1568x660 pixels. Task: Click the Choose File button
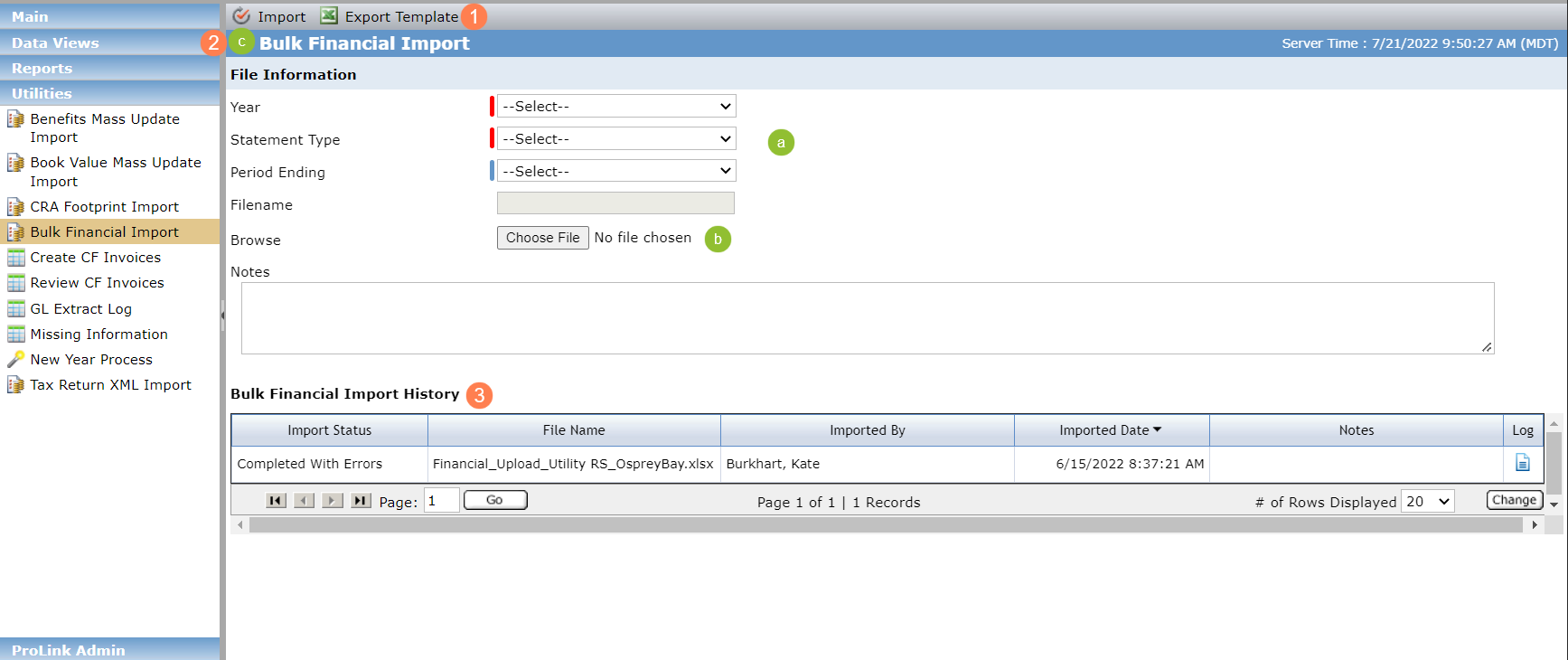(543, 238)
